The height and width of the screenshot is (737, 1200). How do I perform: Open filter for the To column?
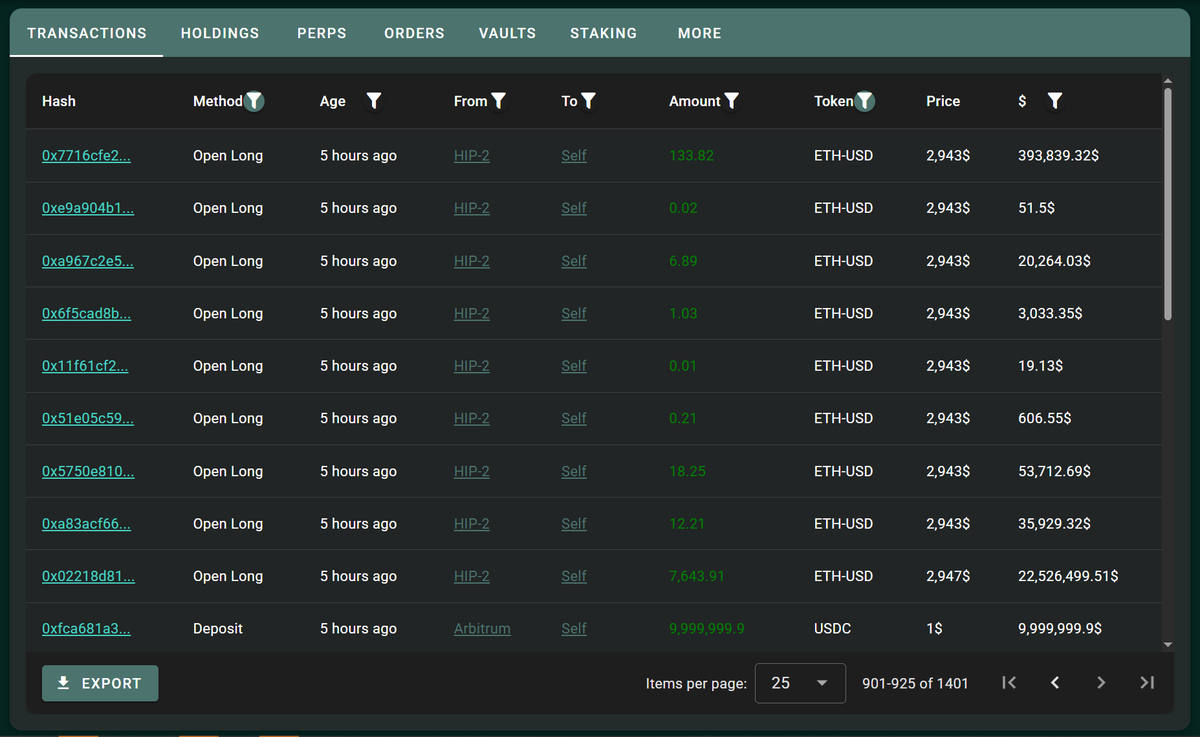point(589,100)
